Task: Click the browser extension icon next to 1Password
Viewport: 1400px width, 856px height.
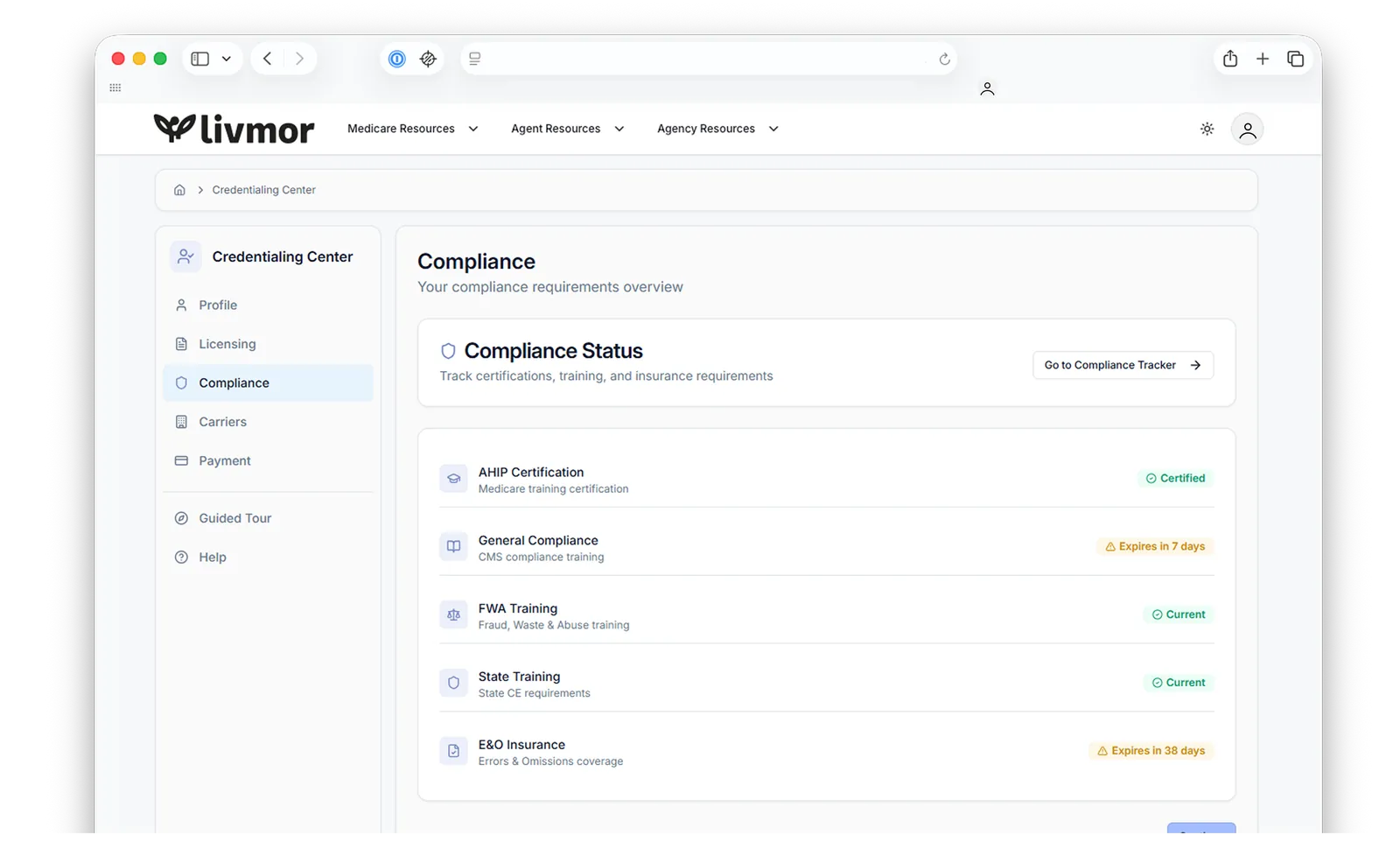Action: pos(428,59)
